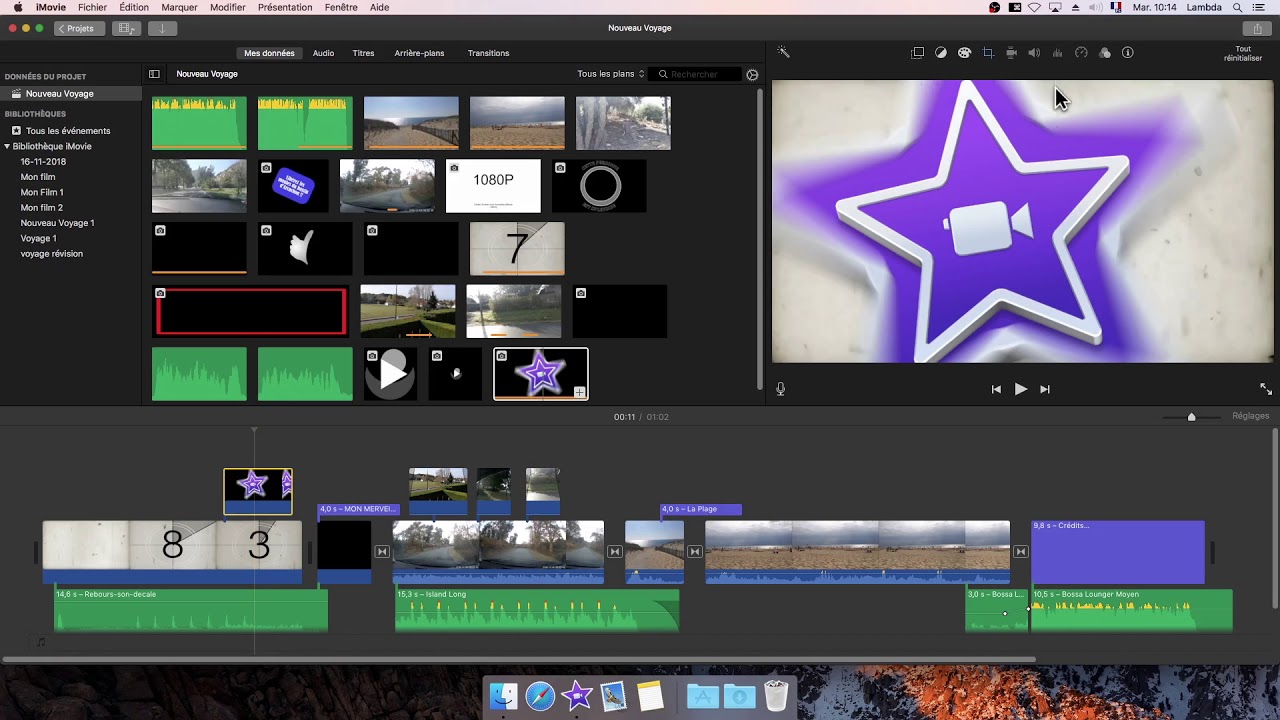Open the Présentation menu

(285, 7)
